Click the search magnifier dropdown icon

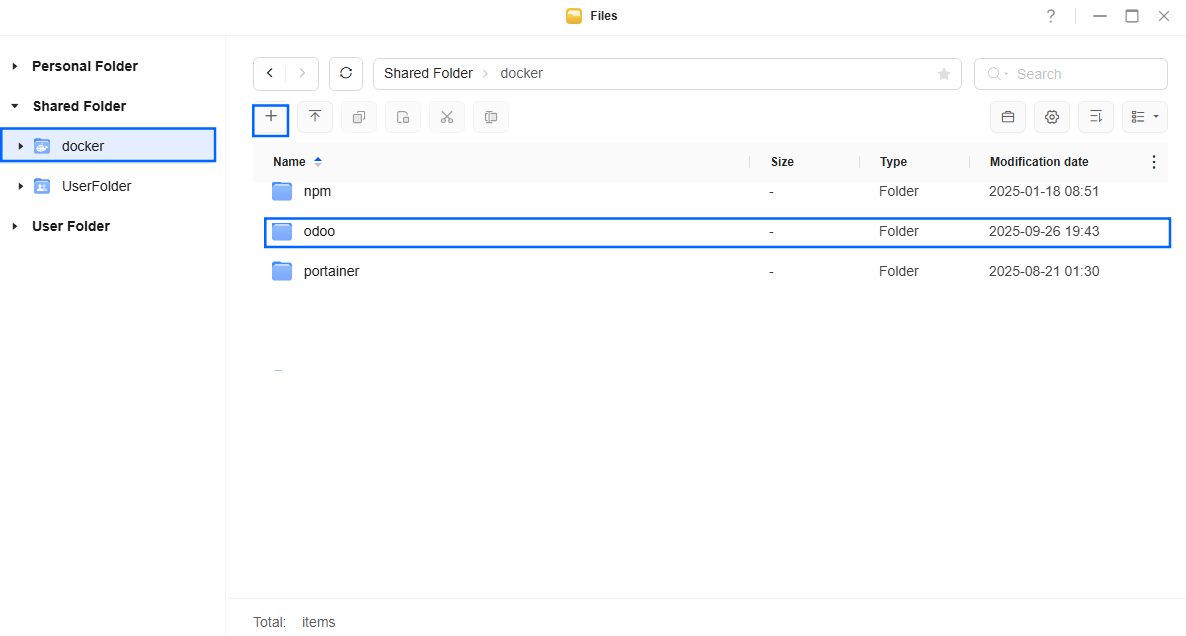pyautogui.click(x=998, y=73)
